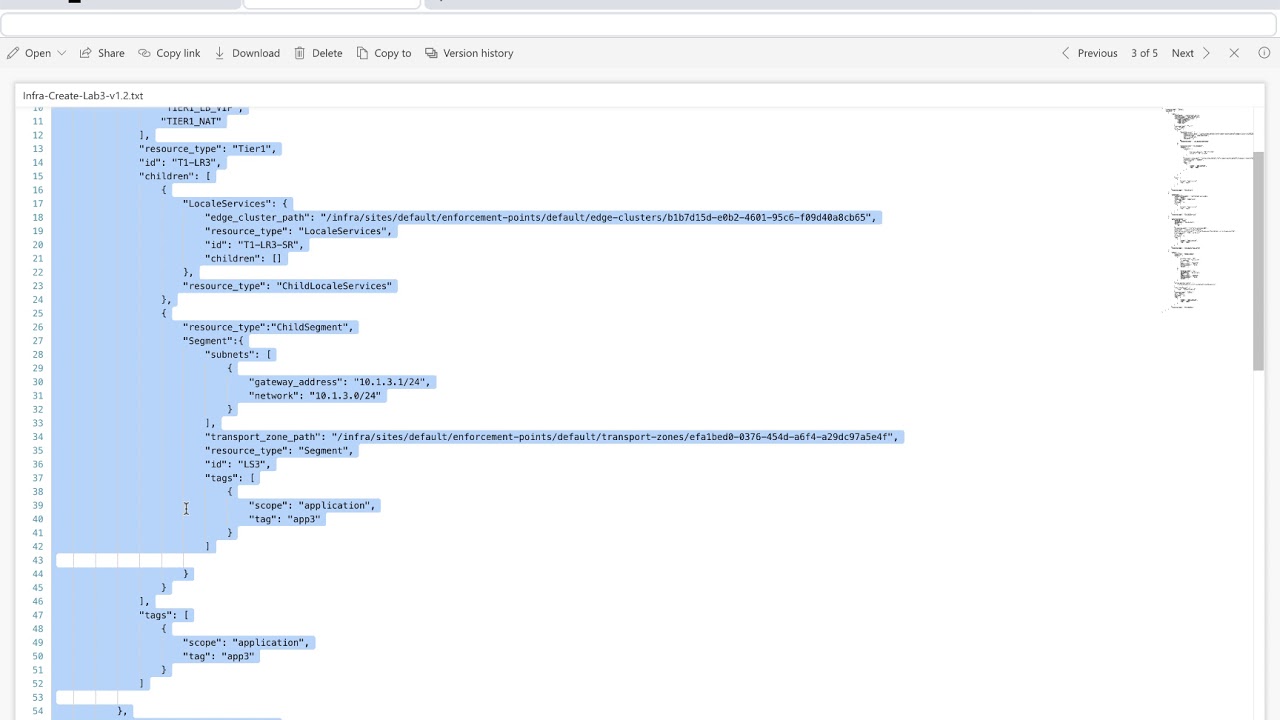Screen dimensions: 1280x720
Task: Click the "3 of 5" file counter
Action: pyautogui.click(x=1144, y=53)
